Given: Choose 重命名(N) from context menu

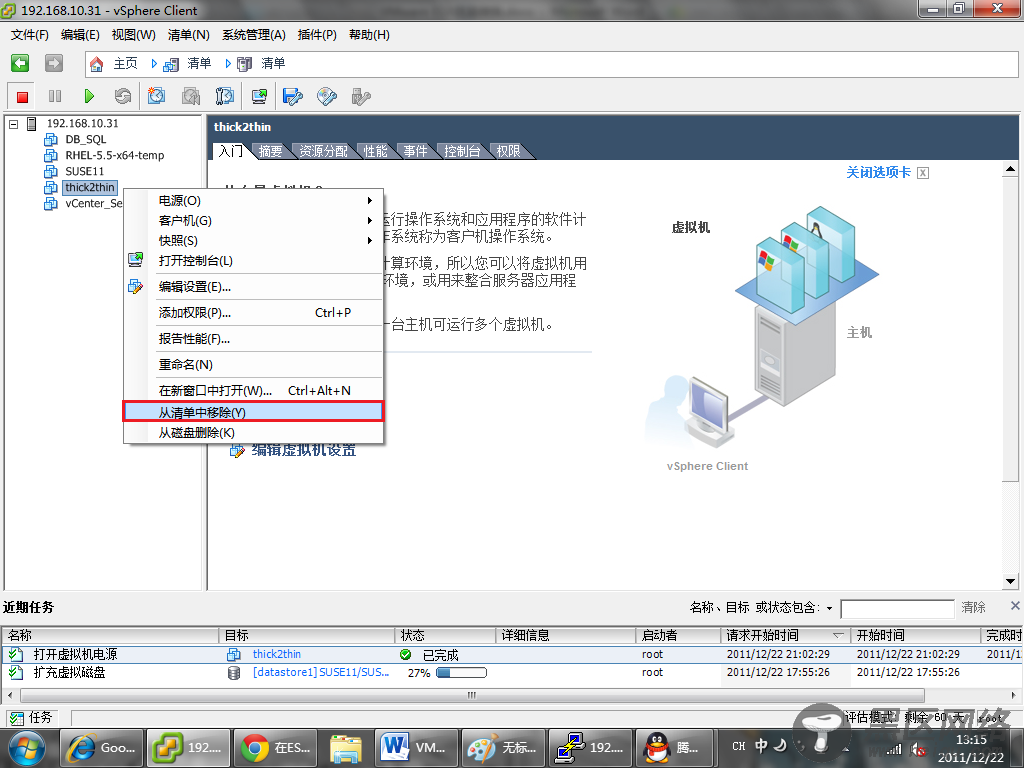Looking at the screenshot, I should (253, 364).
